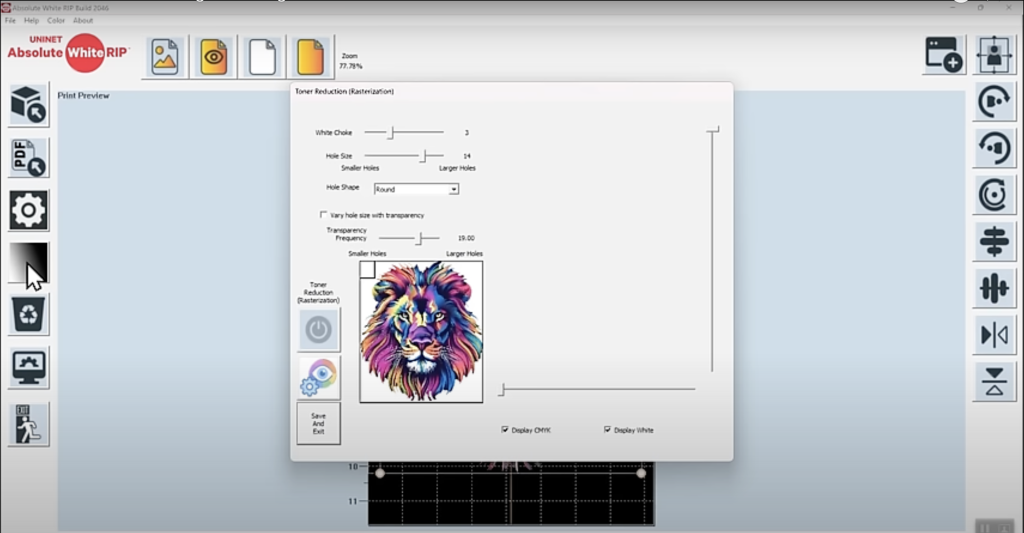
Task: Click the toner reduction power button
Action: point(318,329)
